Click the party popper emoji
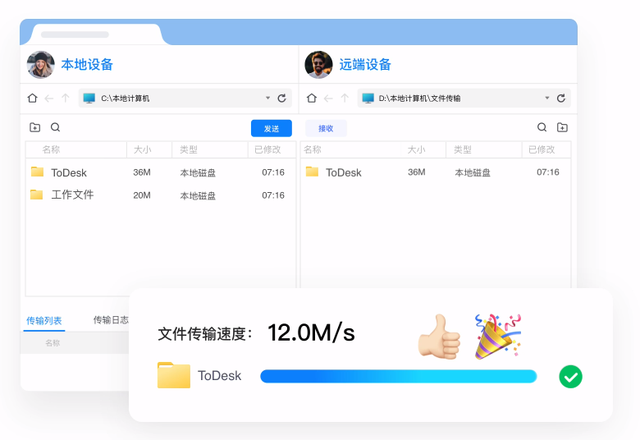 click(x=498, y=336)
